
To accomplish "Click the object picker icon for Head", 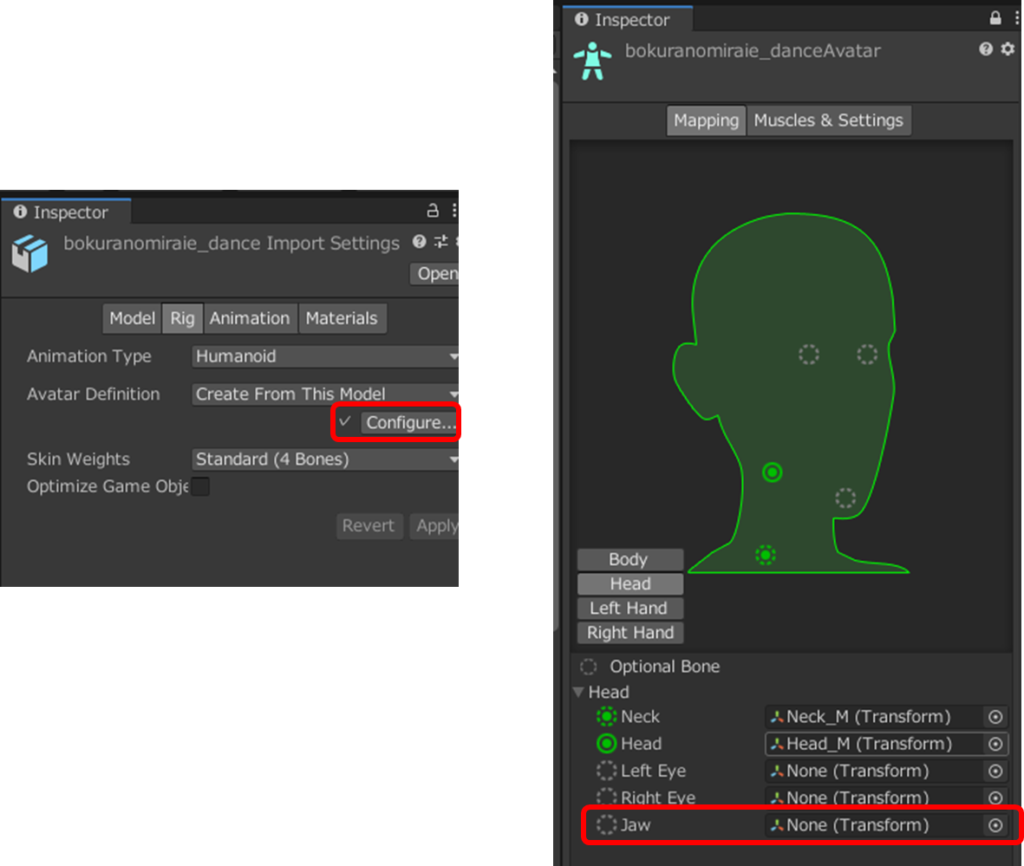I will point(995,744).
